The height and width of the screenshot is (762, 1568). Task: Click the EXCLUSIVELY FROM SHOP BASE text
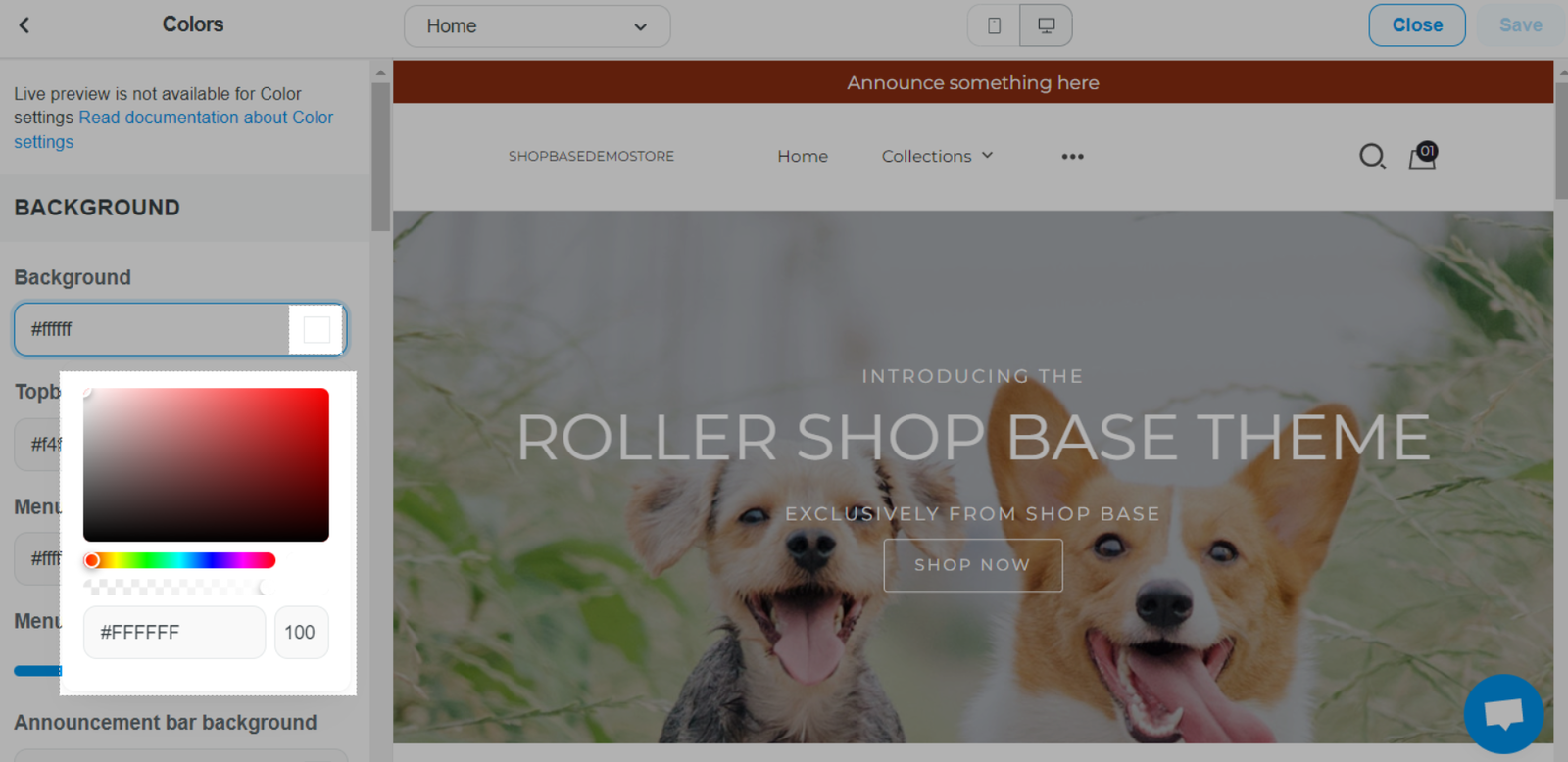[x=972, y=513]
